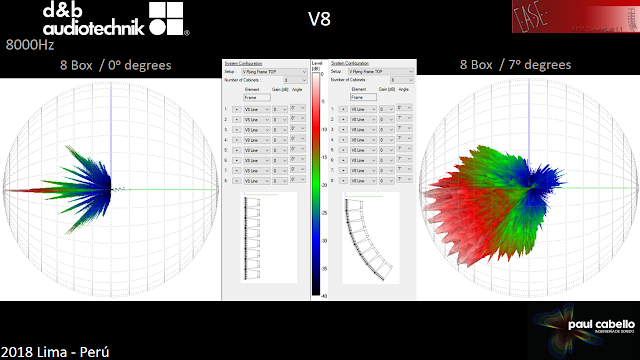Open row 2 angle dropdown in right panel
The height and width of the screenshot is (360, 640).
404,118
